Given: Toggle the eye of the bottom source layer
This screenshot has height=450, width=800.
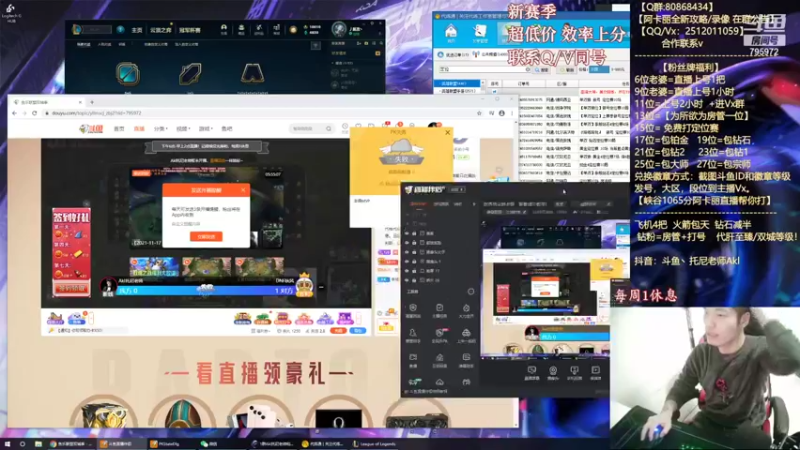Looking at the screenshot, I should pos(407,280).
